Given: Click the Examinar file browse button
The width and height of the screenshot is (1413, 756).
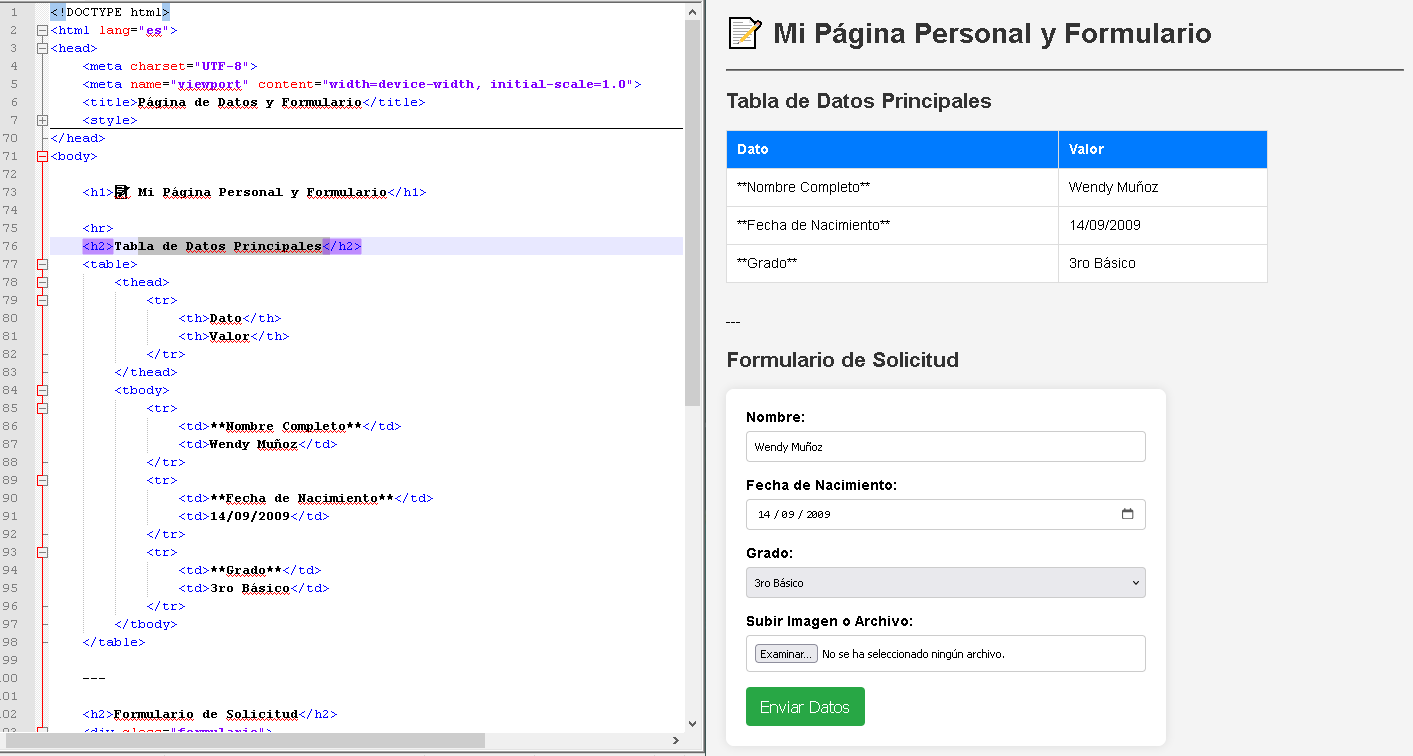Looking at the screenshot, I should click(785, 654).
